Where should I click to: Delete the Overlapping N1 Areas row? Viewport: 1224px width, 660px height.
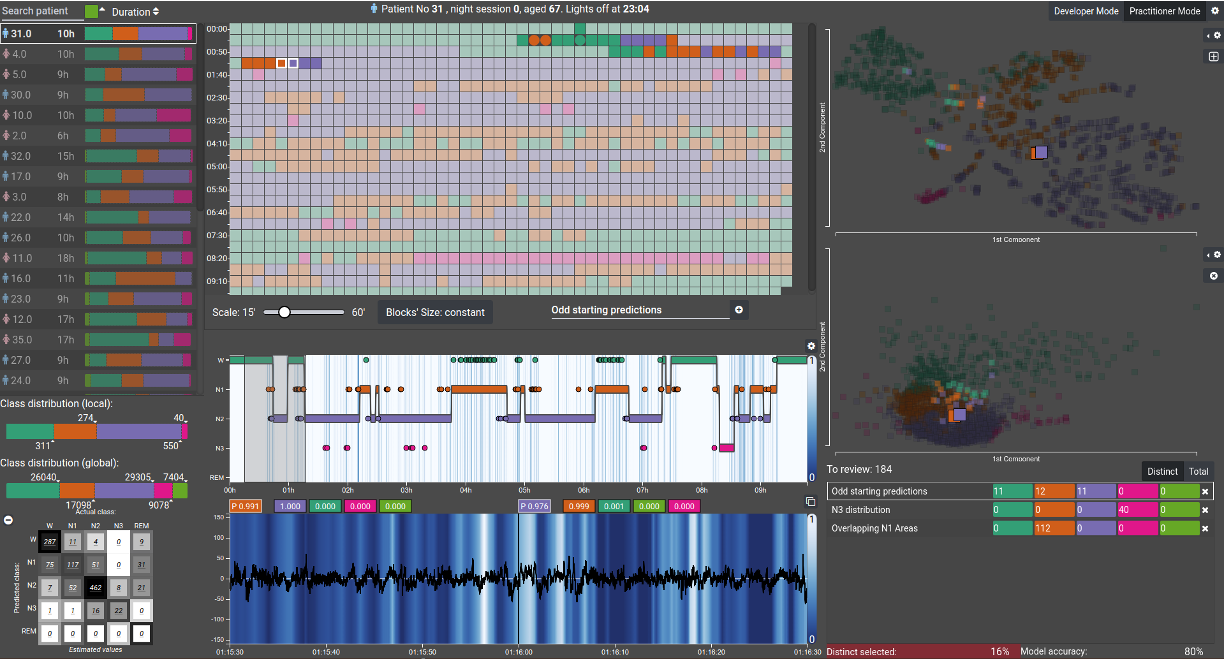point(1205,528)
